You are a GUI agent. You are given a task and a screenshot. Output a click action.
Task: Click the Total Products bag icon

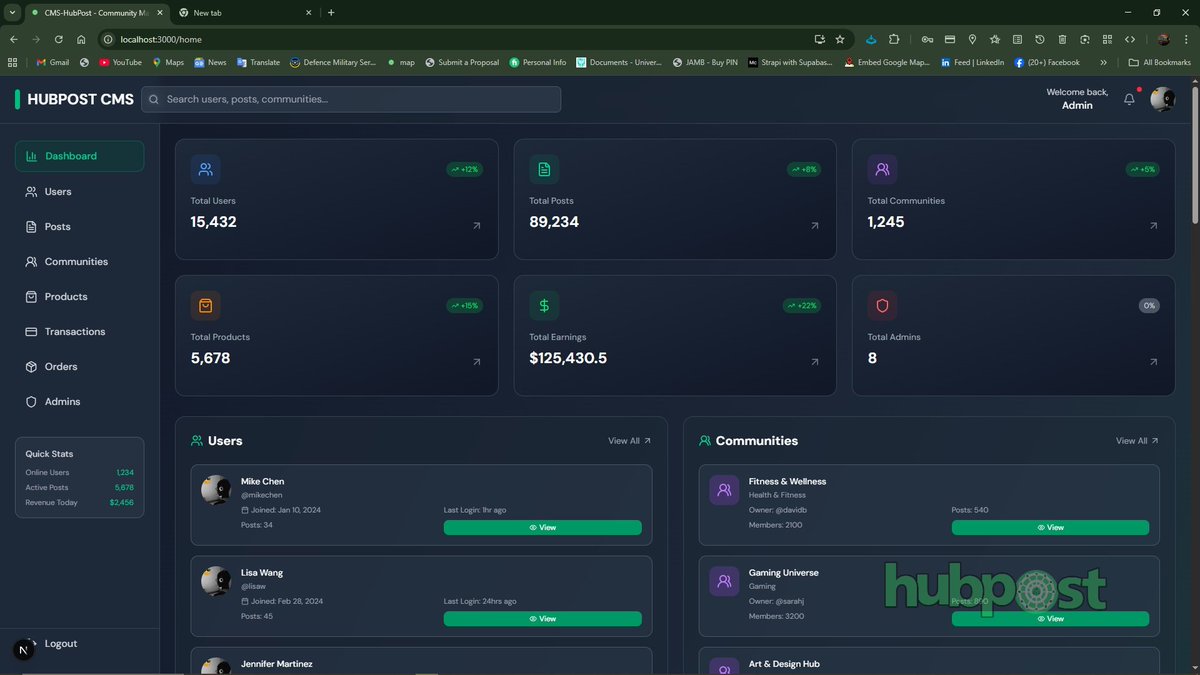(x=205, y=305)
